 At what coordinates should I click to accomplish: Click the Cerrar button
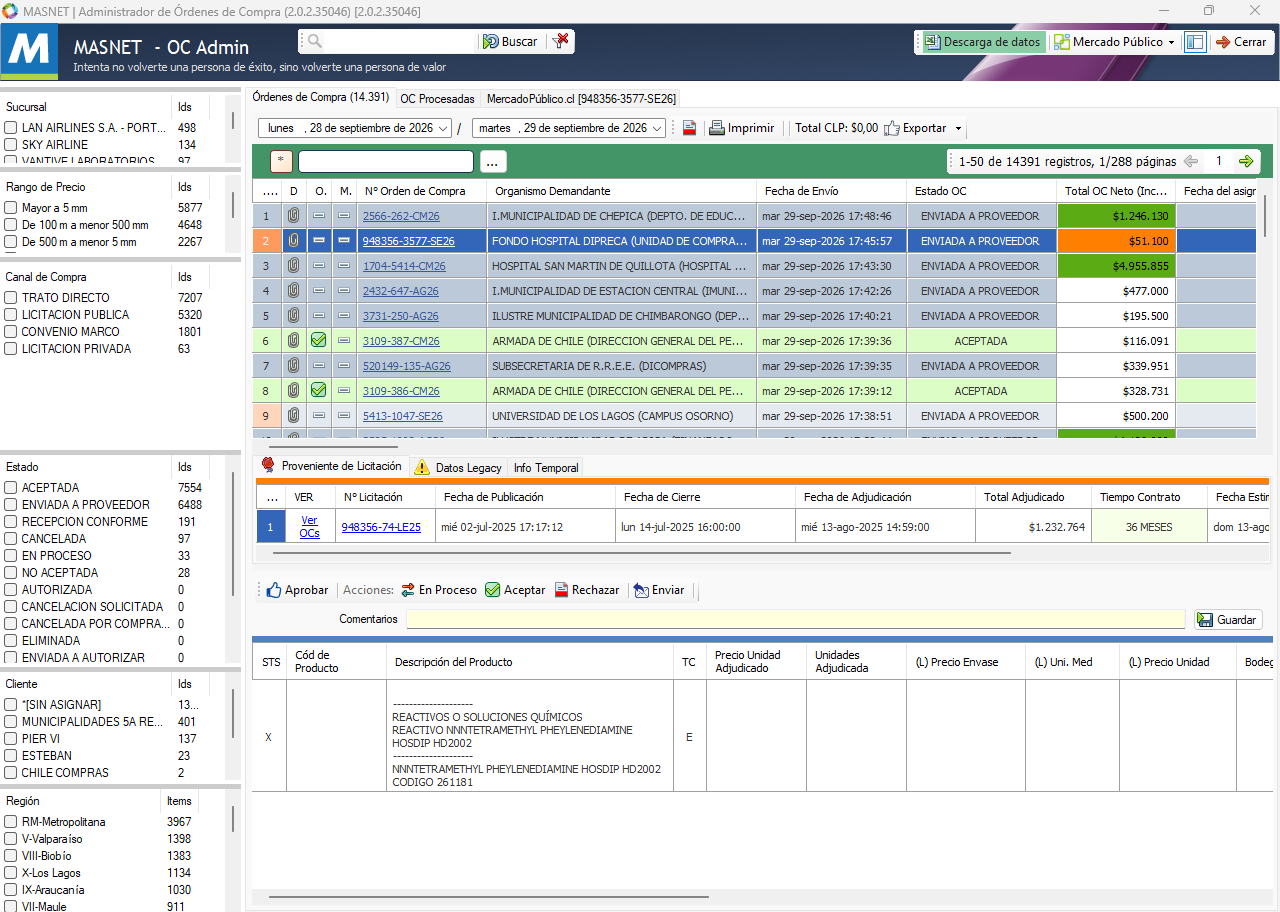pyautogui.click(x=1240, y=42)
